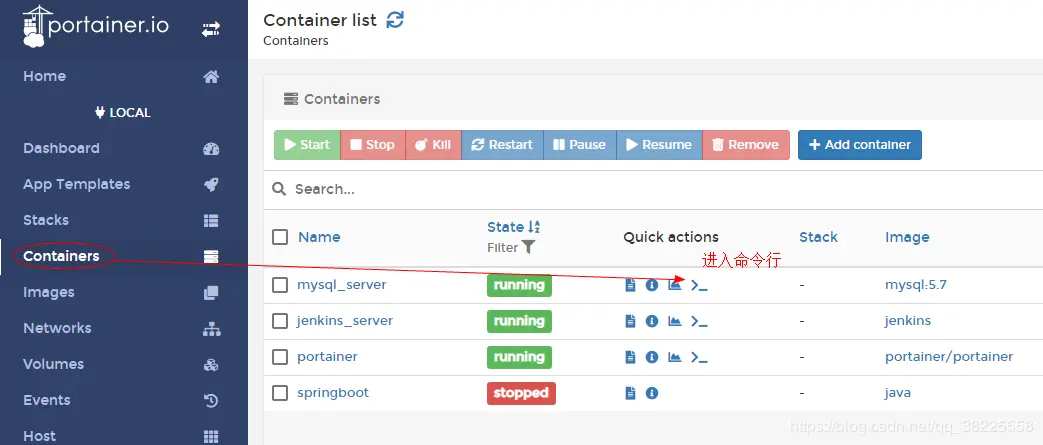Screen dimensions: 1043x445
Task: Open logs icon for jenkins_server
Action: coord(631,321)
